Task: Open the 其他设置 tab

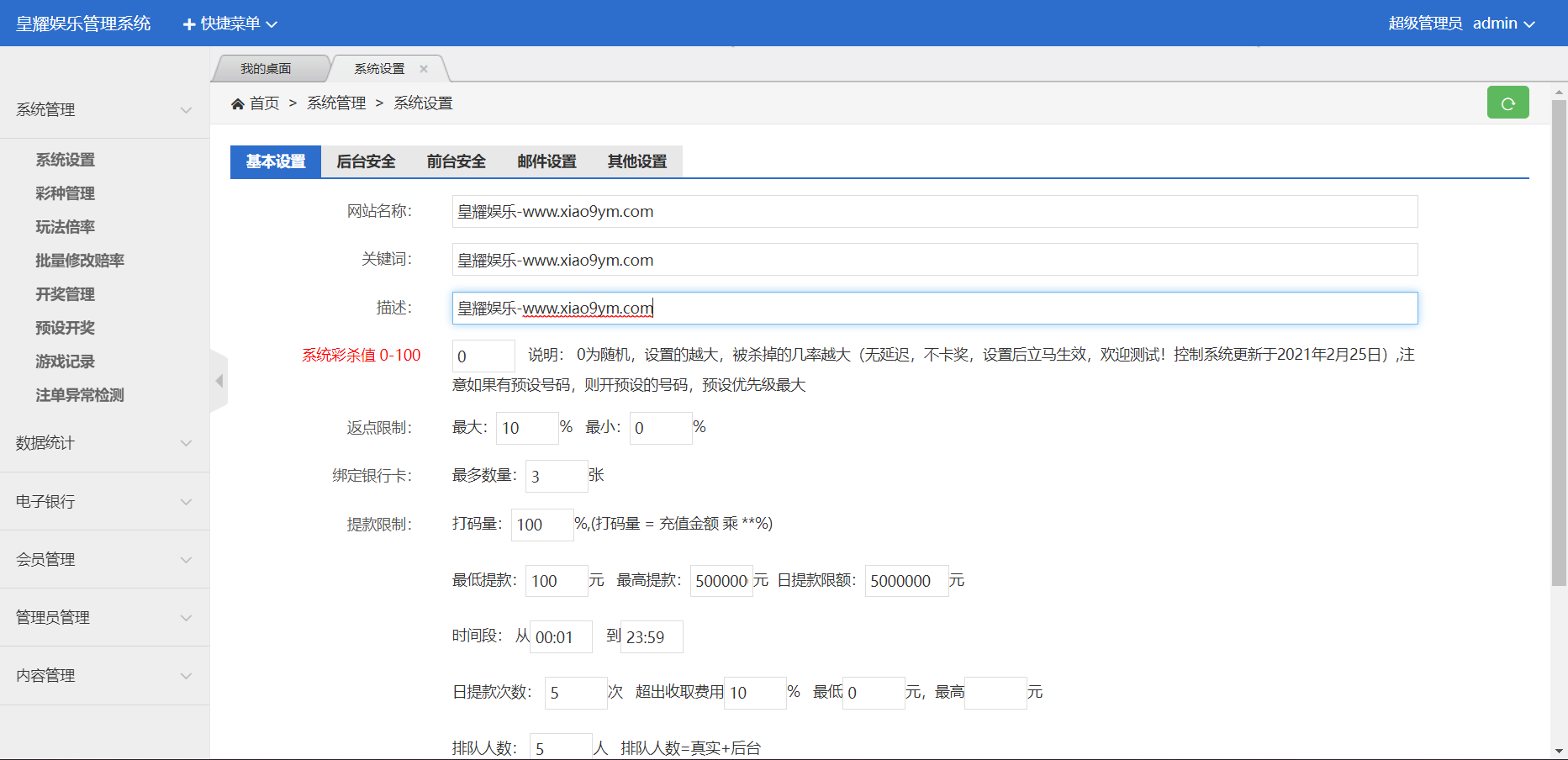Action: coord(637,161)
